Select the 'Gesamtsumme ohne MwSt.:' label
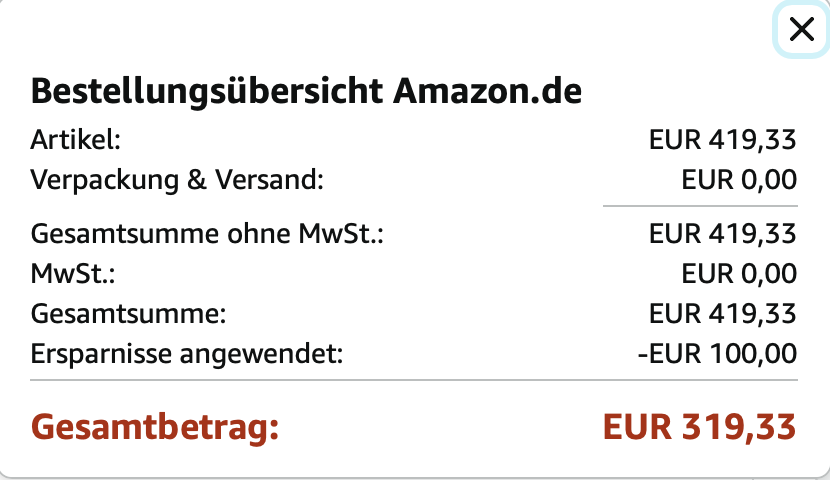Screen dimensions: 830x480 click(x=208, y=234)
